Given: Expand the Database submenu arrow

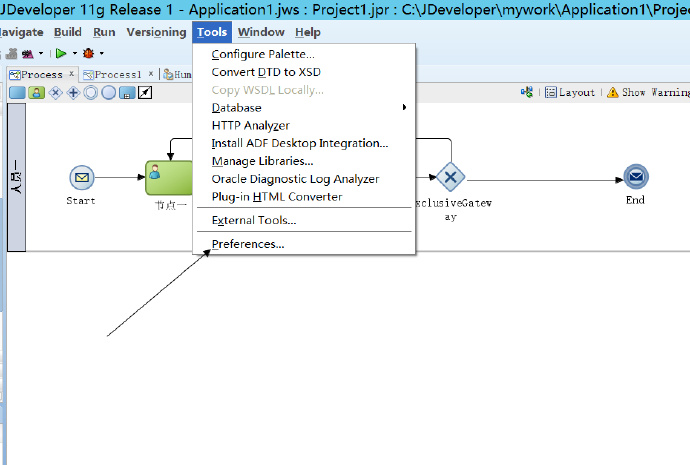Looking at the screenshot, I should point(404,107).
